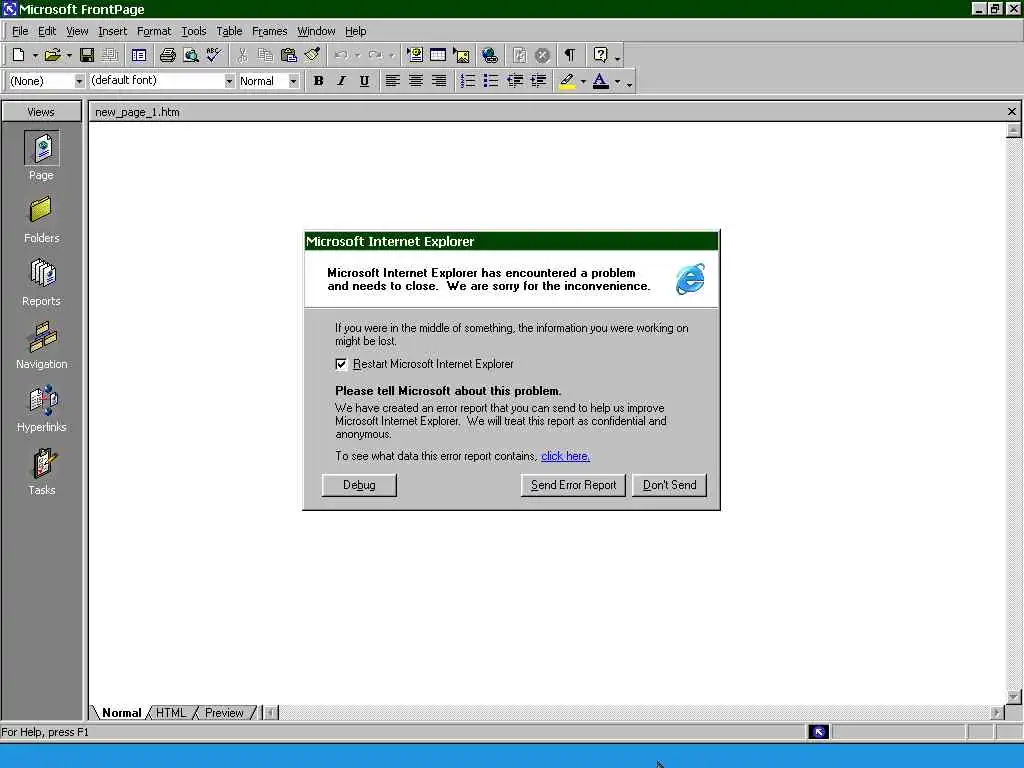Click the status bar FrontPage icon
Image resolution: width=1024 pixels, height=768 pixels.
click(818, 732)
